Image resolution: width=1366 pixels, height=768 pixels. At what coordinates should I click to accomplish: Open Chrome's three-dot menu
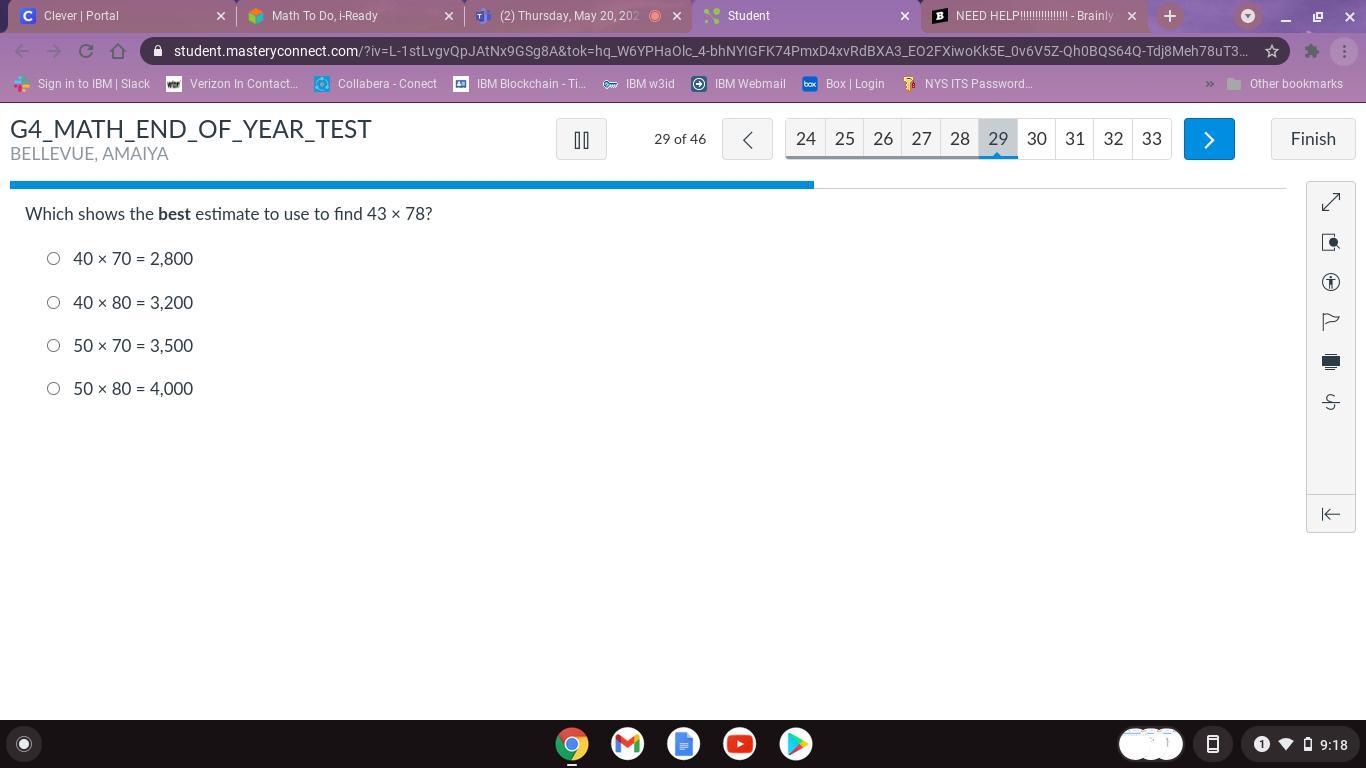[x=1343, y=51]
